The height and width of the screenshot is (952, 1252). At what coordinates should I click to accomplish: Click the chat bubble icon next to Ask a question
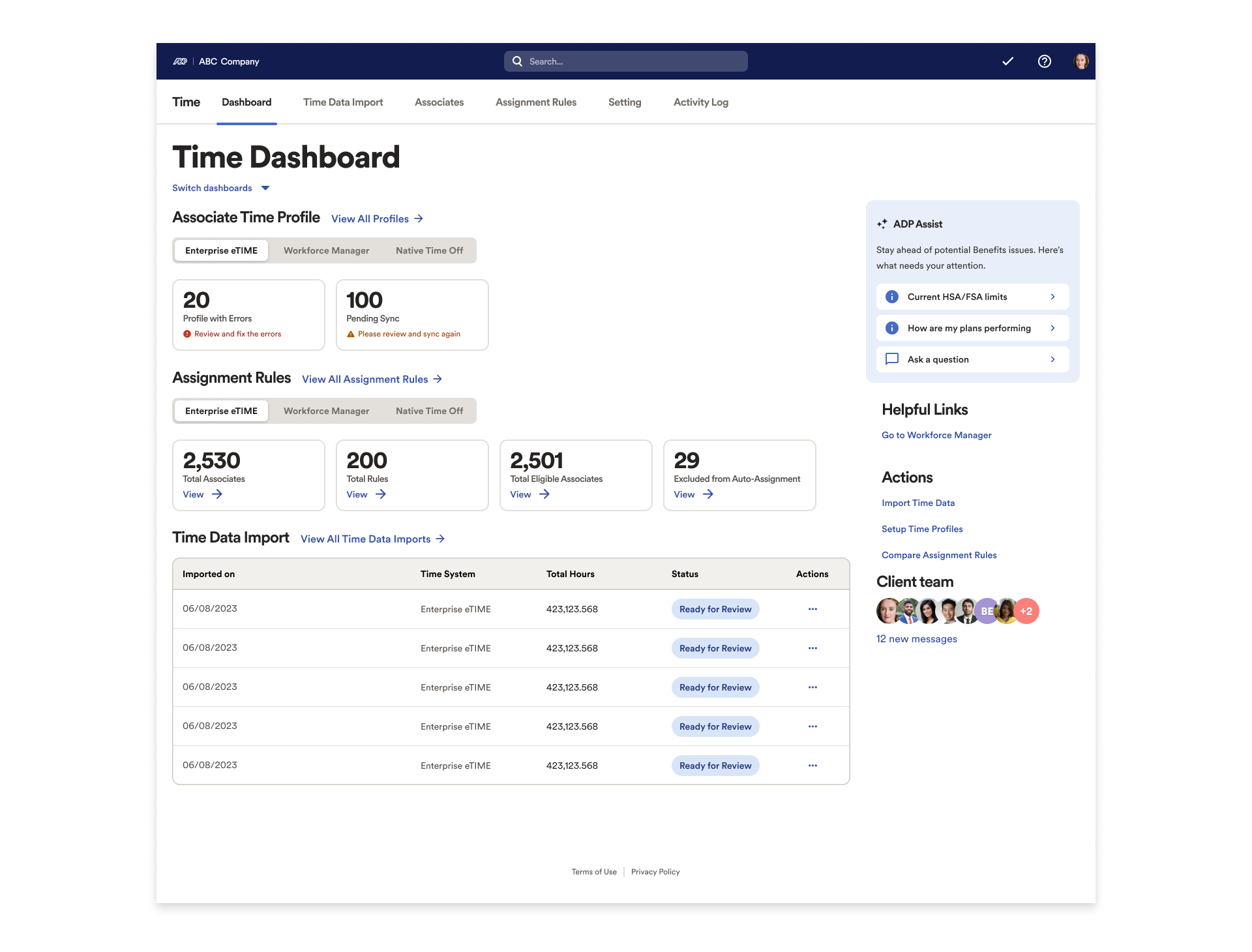tap(891, 359)
